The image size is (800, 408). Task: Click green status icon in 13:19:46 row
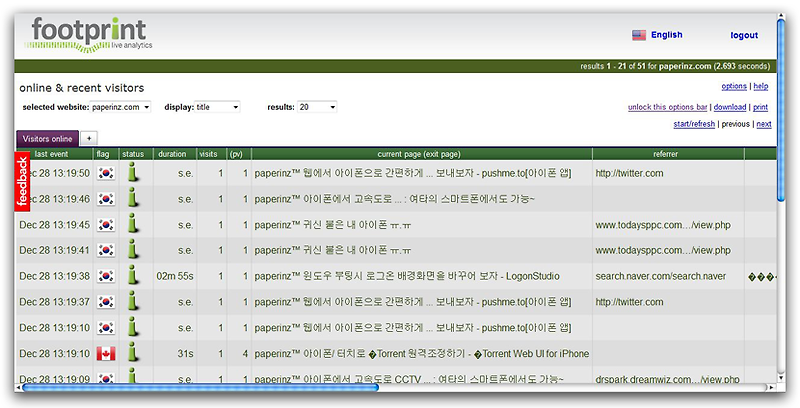click(133, 198)
